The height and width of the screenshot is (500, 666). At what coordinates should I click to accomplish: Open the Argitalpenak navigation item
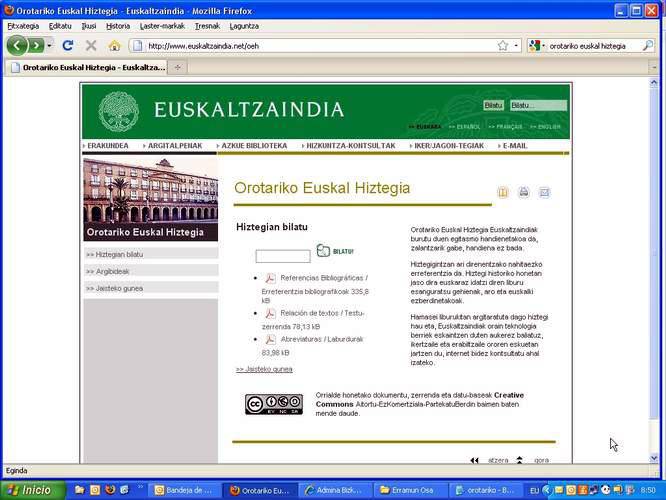coord(173,146)
